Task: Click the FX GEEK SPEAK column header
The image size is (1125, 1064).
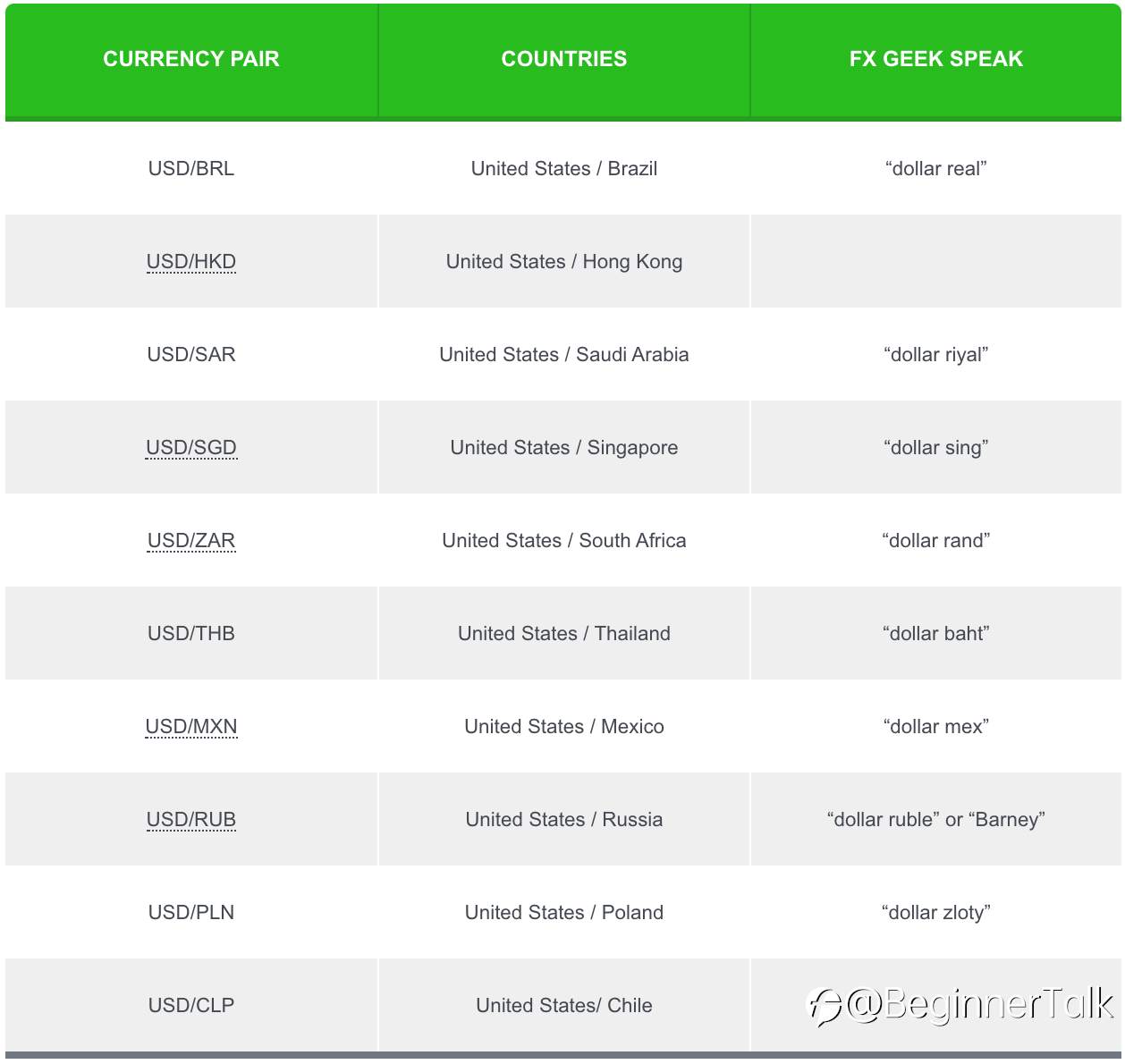Action: coord(936,59)
